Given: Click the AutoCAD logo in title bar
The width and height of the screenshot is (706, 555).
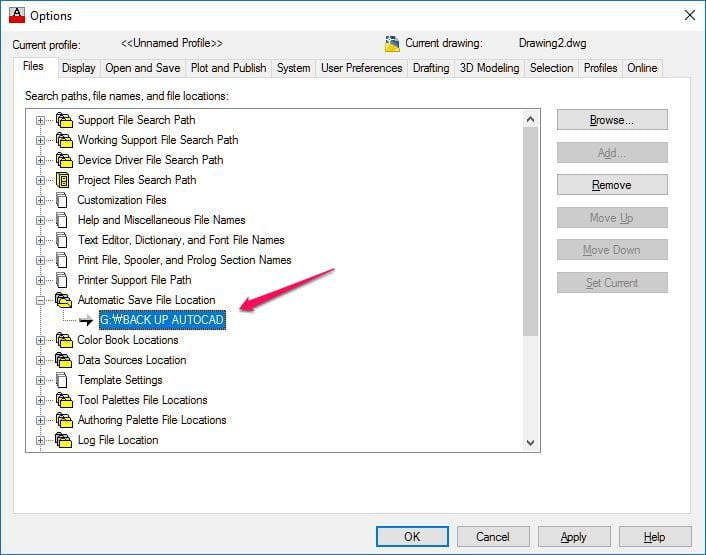Looking at the screenshot, I should (16, 15).
